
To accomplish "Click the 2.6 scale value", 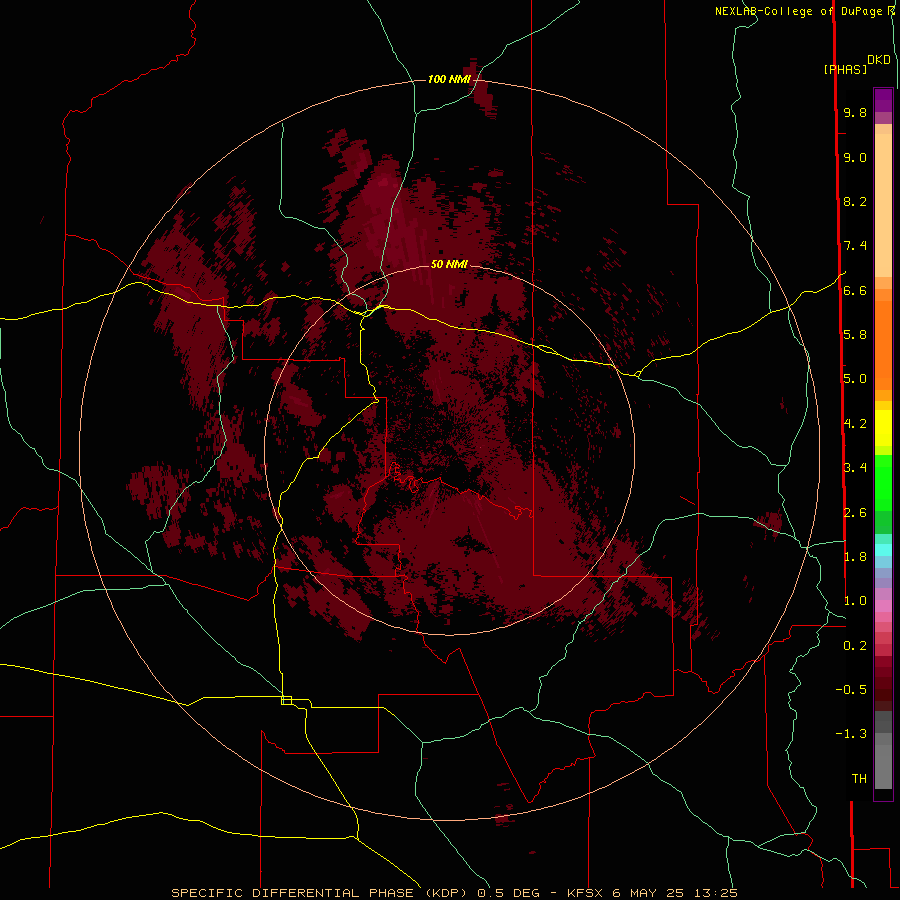I will (x=855, y=513).
